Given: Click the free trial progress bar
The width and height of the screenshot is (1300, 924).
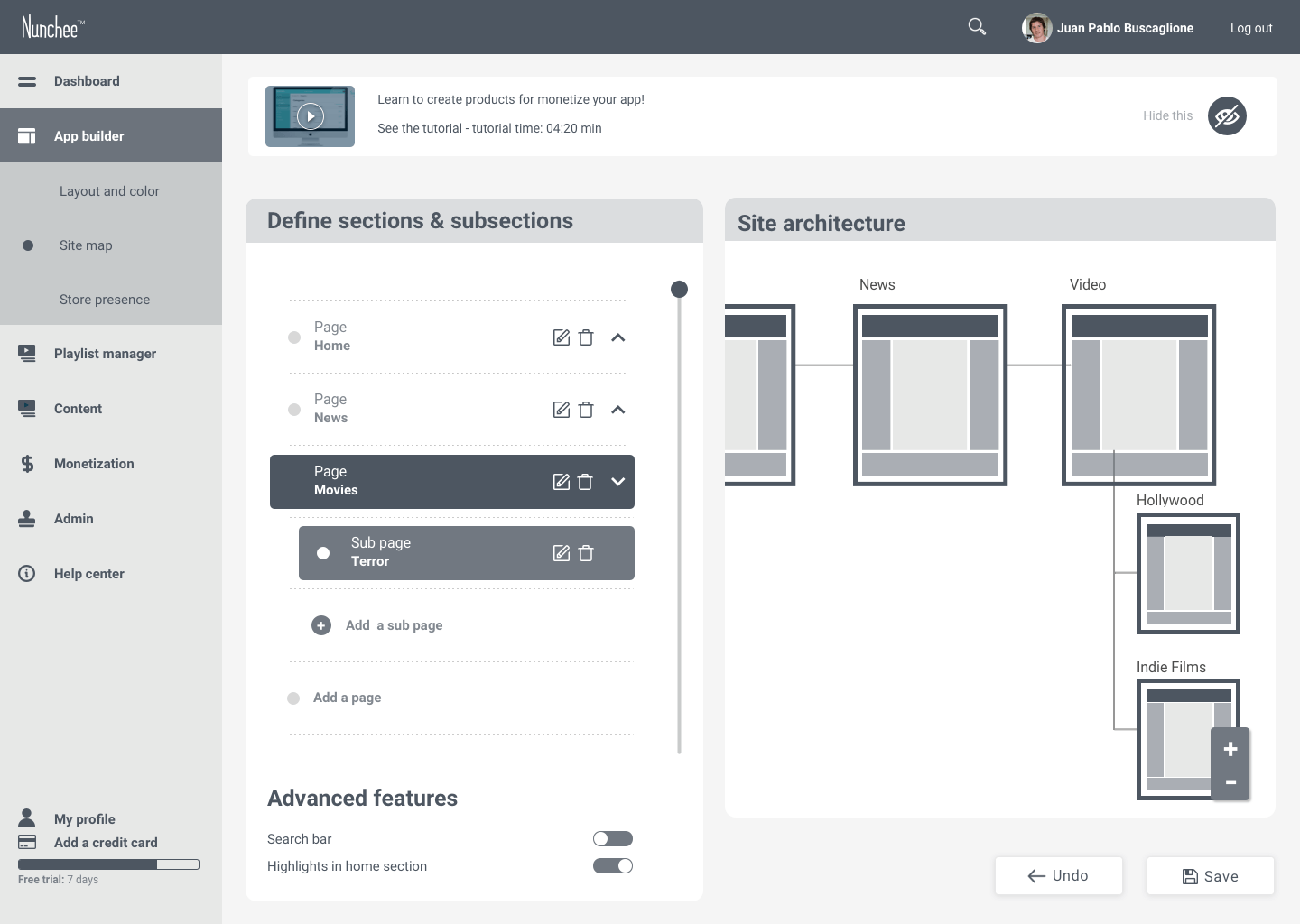Looking at the screenshot, I should (108, 864).
